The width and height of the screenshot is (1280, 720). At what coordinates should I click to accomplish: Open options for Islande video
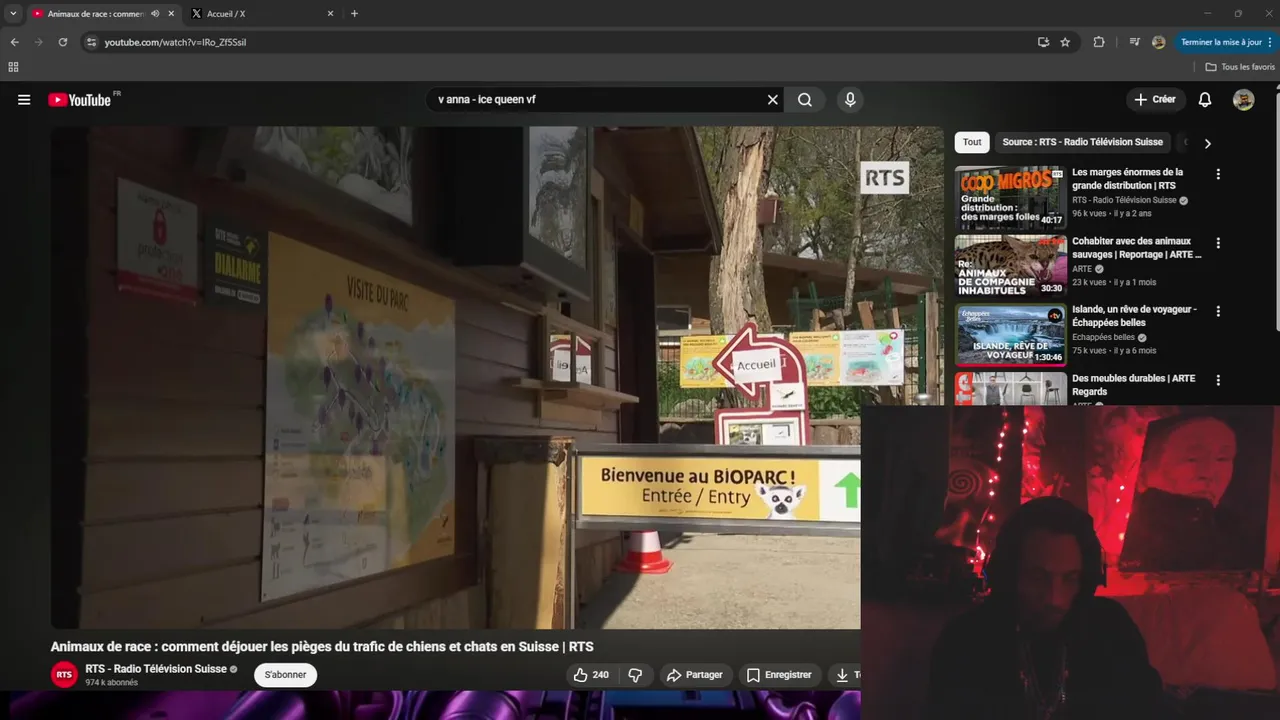tap(1218, 311)
